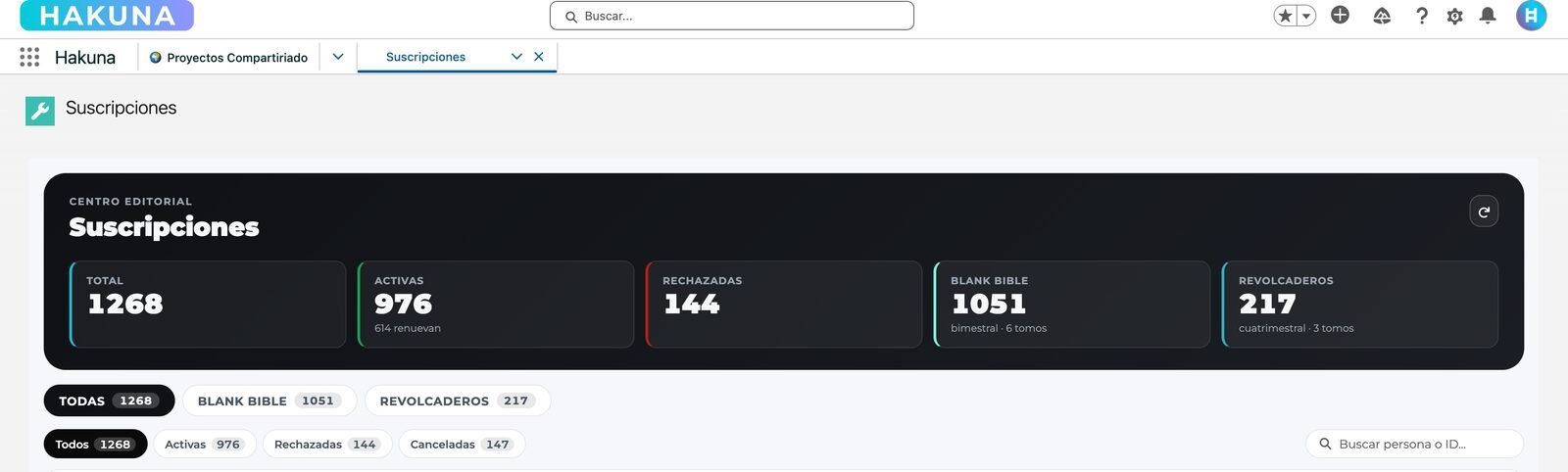Show Activas 976 subscriptions
This screenshot has width=1568, height=472.
click(x=204, y=444)
